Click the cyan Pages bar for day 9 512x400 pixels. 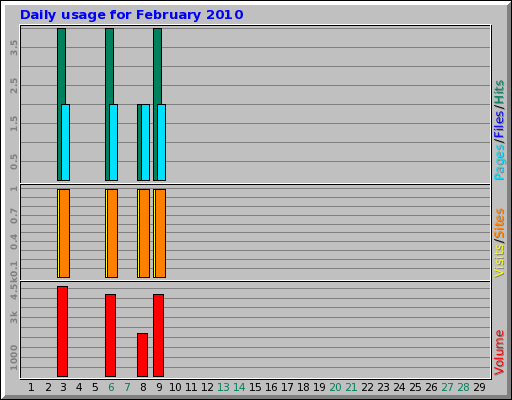[x=162, y=142]
